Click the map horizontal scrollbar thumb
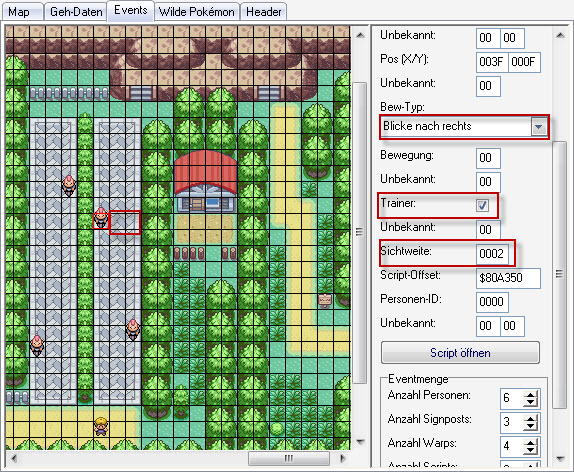Screen dimensions: 574x473 (x=288, y=458)
